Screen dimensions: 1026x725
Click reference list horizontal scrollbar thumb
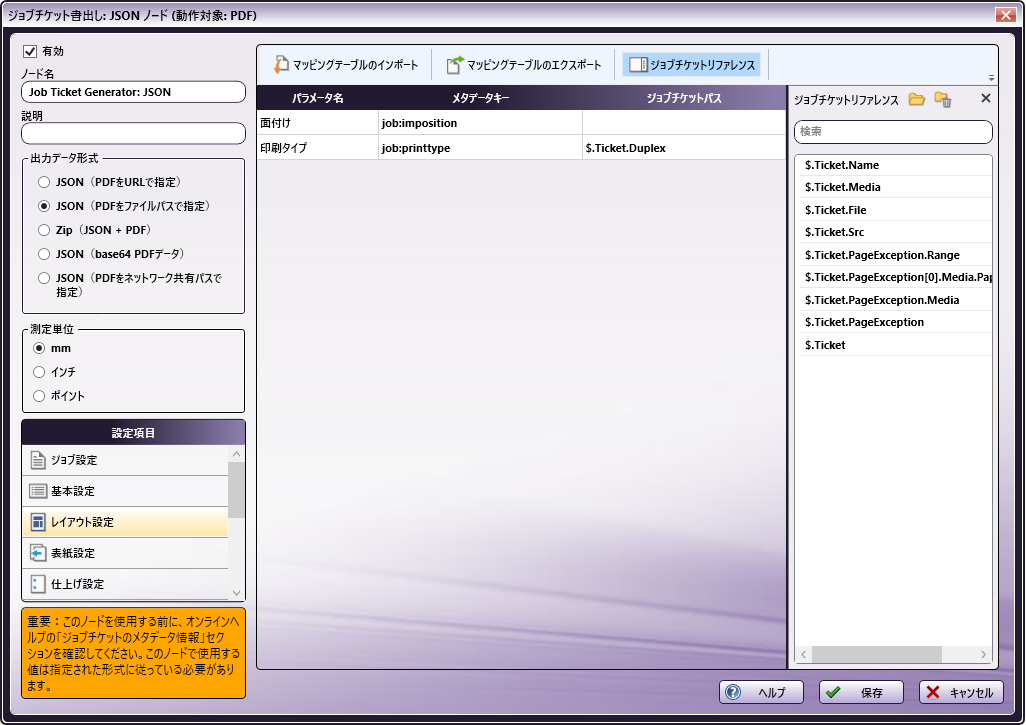click(877, 654)
